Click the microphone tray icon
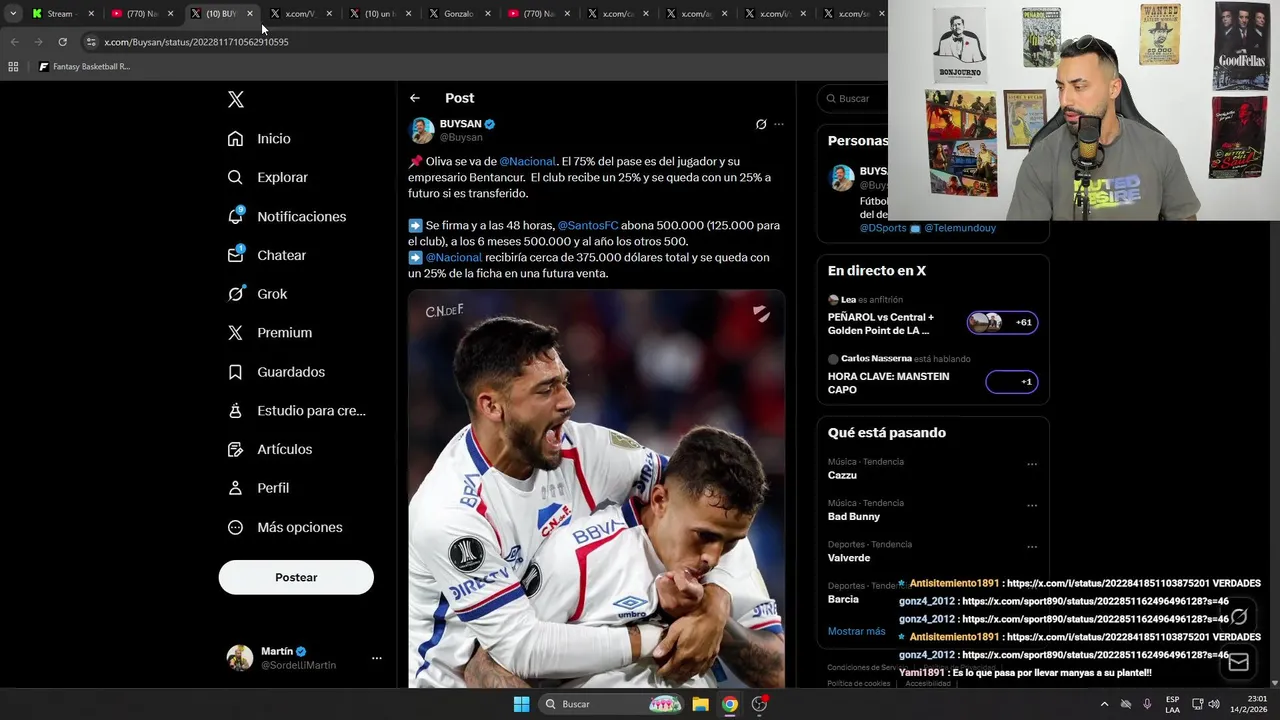 1147,704
